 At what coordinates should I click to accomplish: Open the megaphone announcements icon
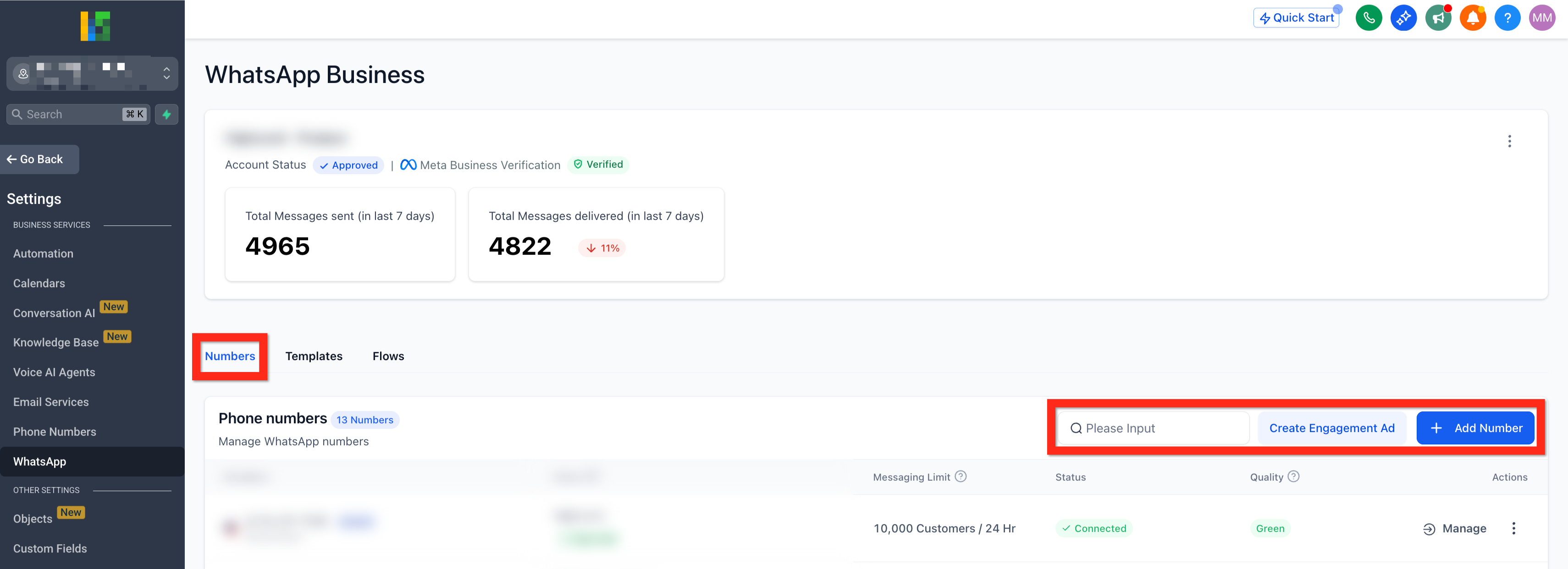tap(1438, 18)
